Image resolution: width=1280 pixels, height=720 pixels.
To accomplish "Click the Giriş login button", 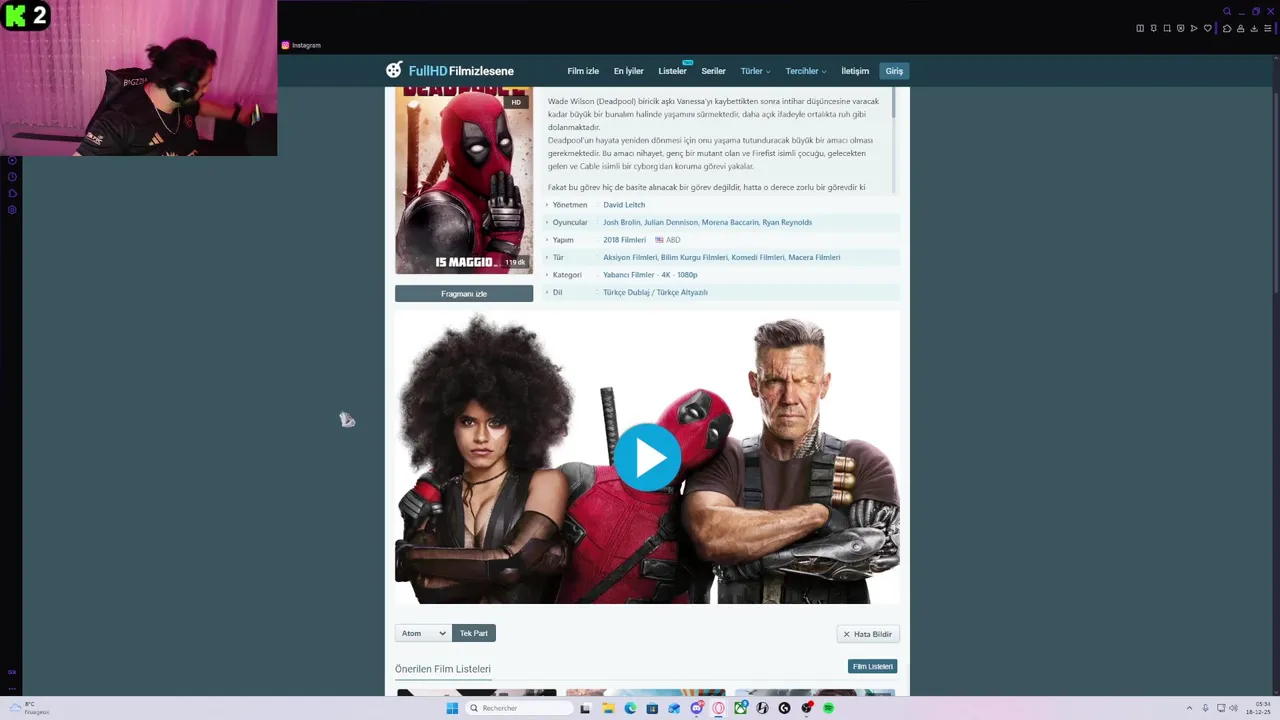I will pos(894,71).
